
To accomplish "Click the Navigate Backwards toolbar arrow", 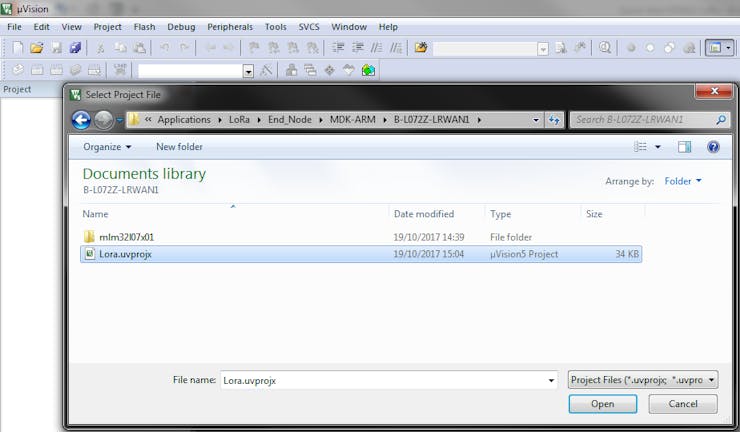I will pos(210,48).
